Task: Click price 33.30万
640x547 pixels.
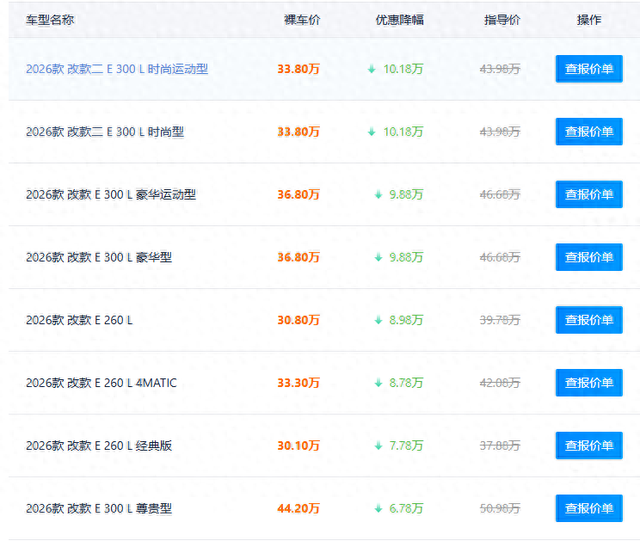Action: (x=298, y=383)
